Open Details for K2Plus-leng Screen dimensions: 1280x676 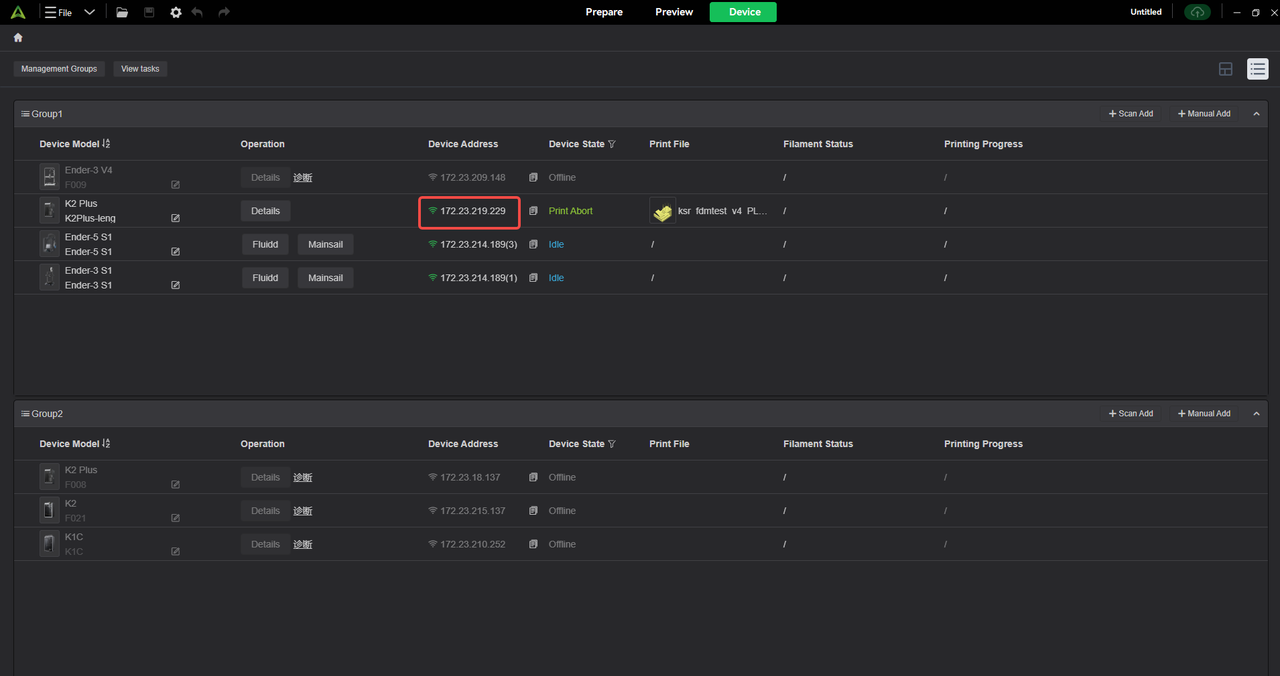click(266, 211)
